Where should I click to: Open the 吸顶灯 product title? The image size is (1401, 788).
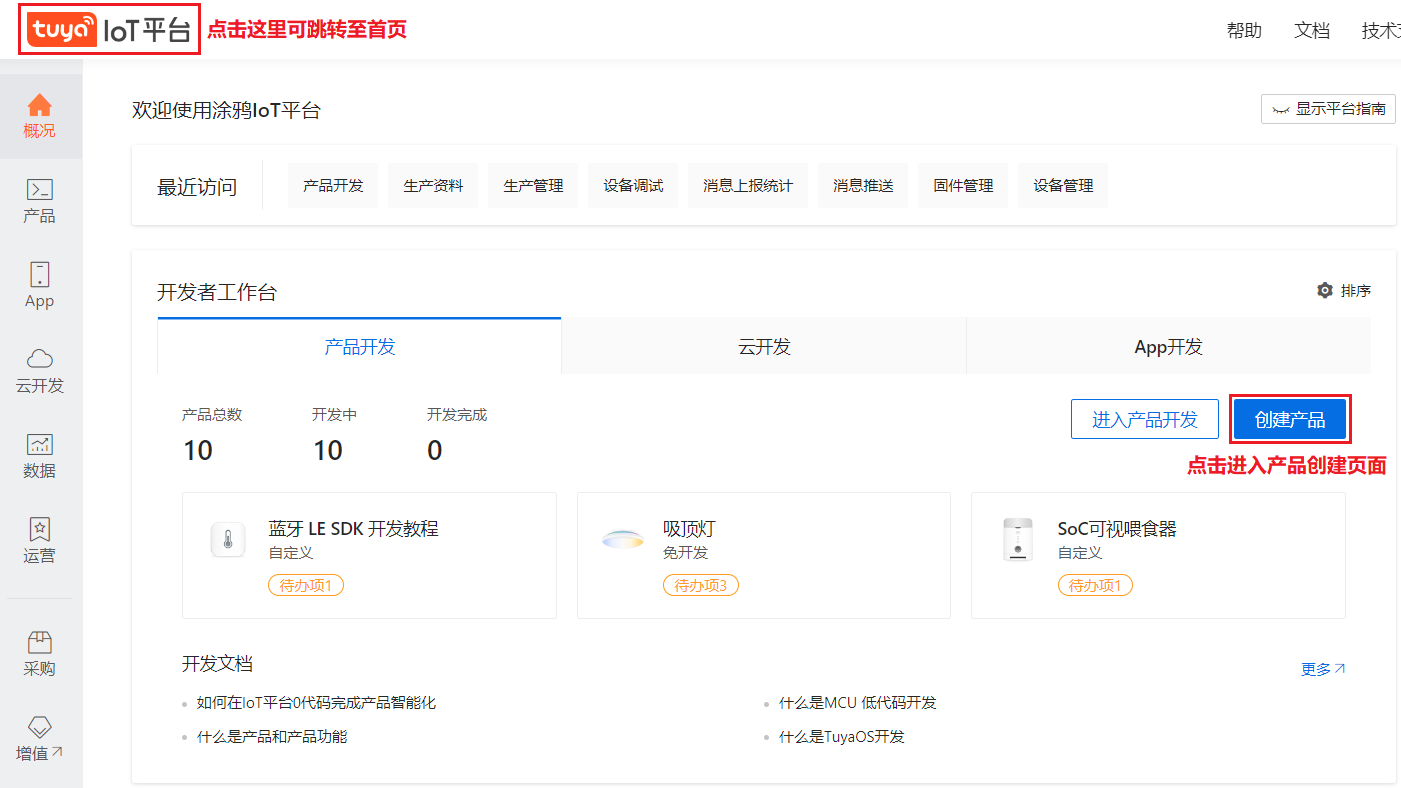click(689, 529)
